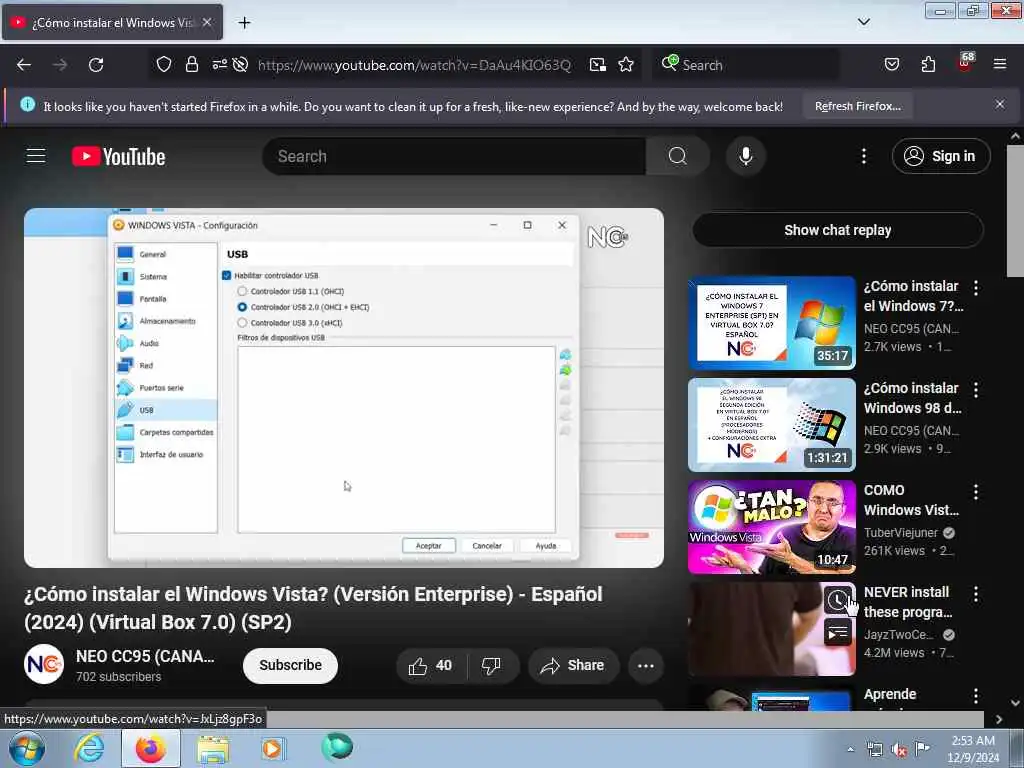Open the ¿Tan malo? Windows Vista thumbnail
This screenshot has height=768, width=1024.
771,527
